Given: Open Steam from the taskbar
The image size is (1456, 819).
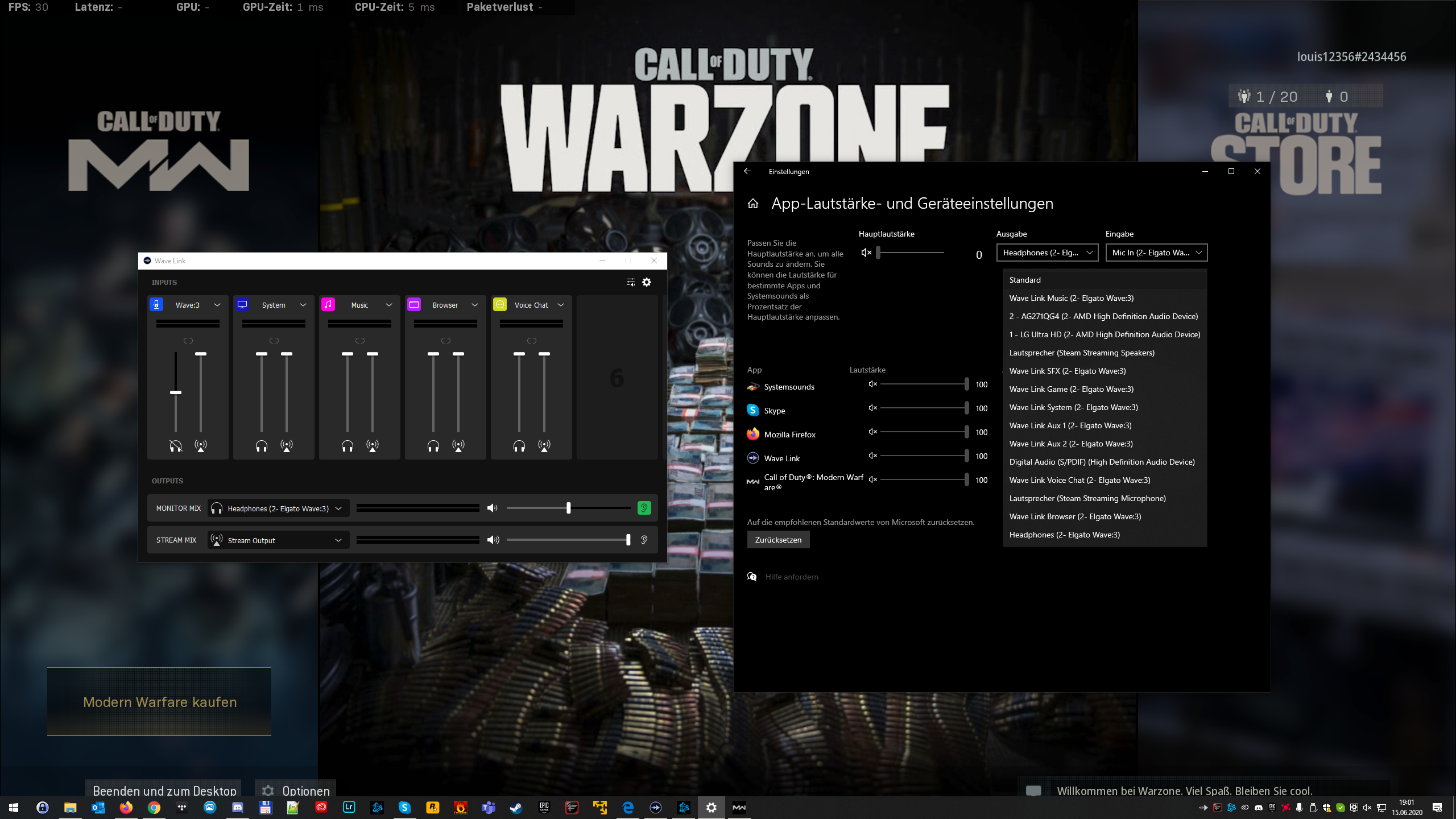Looking at the screenshot, I should point(516,808).
